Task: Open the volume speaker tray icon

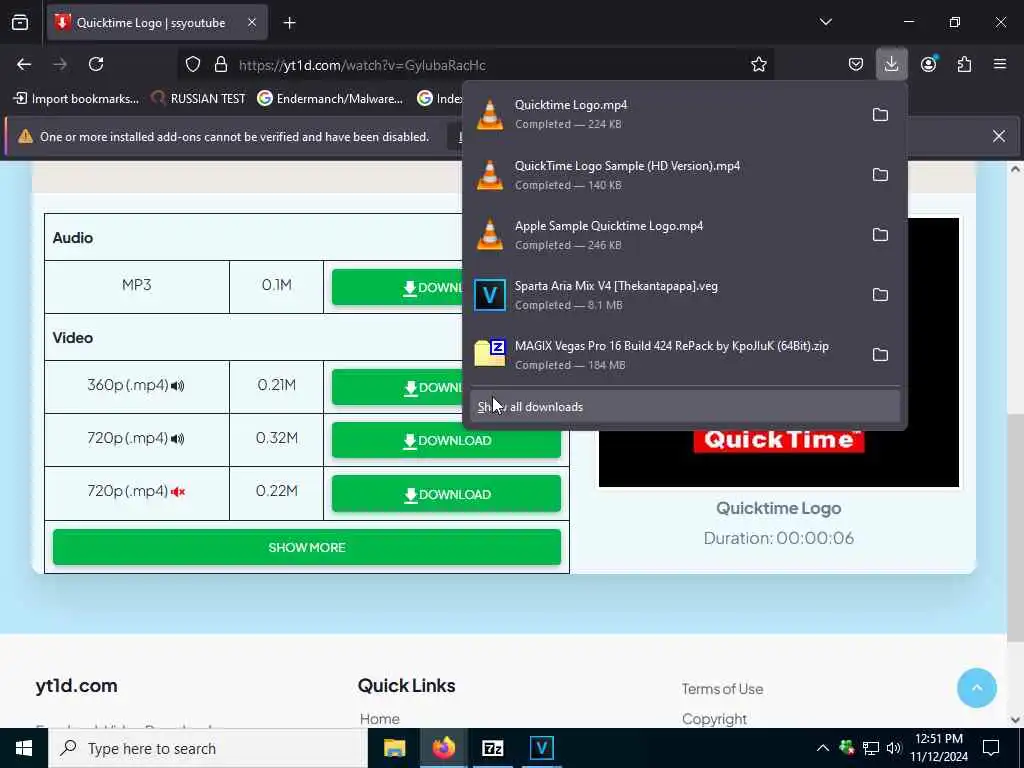Action: click(894, 748)
